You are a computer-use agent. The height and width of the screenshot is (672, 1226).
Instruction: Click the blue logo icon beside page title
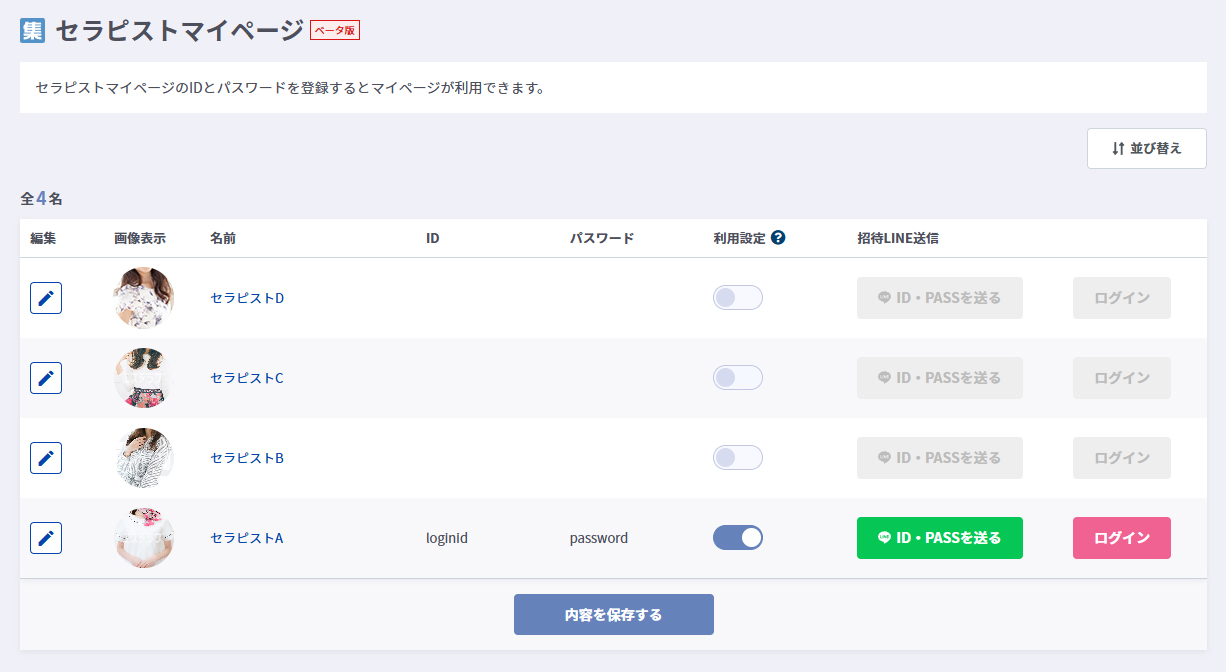[x=33, y=30]
